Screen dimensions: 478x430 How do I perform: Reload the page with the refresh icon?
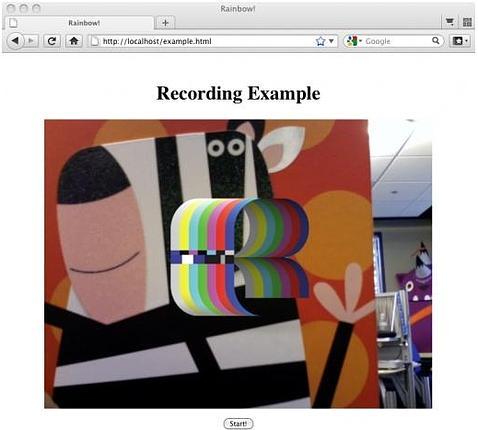[x=52, y=41]
